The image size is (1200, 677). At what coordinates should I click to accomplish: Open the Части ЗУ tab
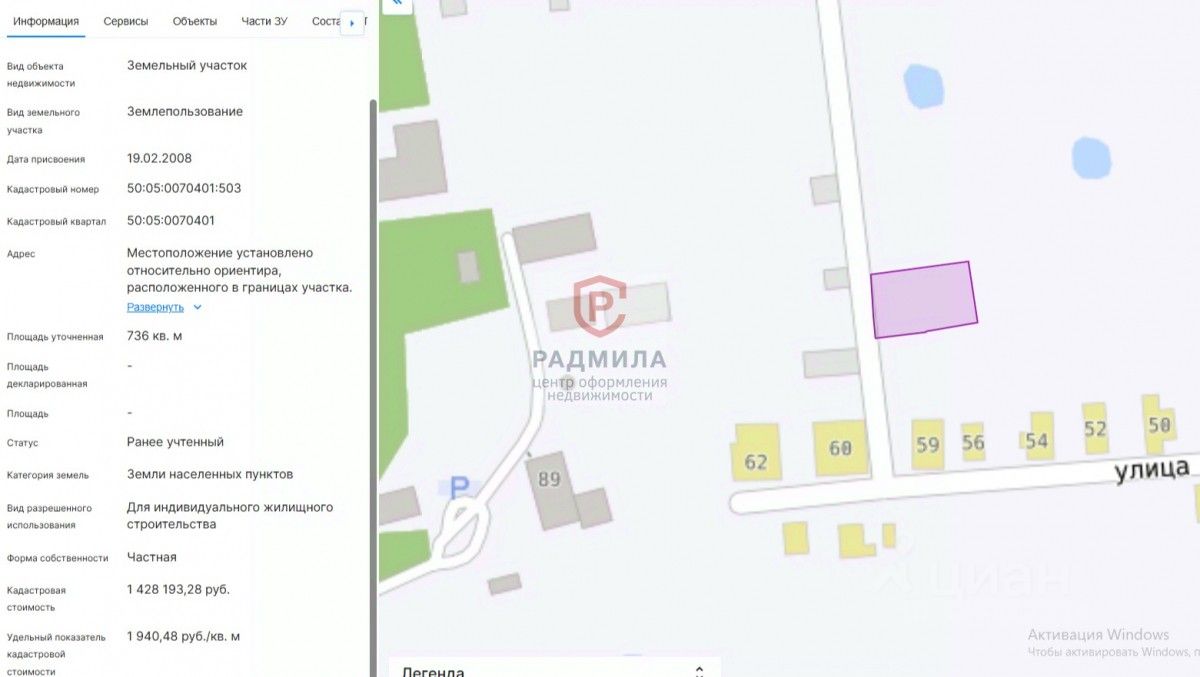(265, 21)
